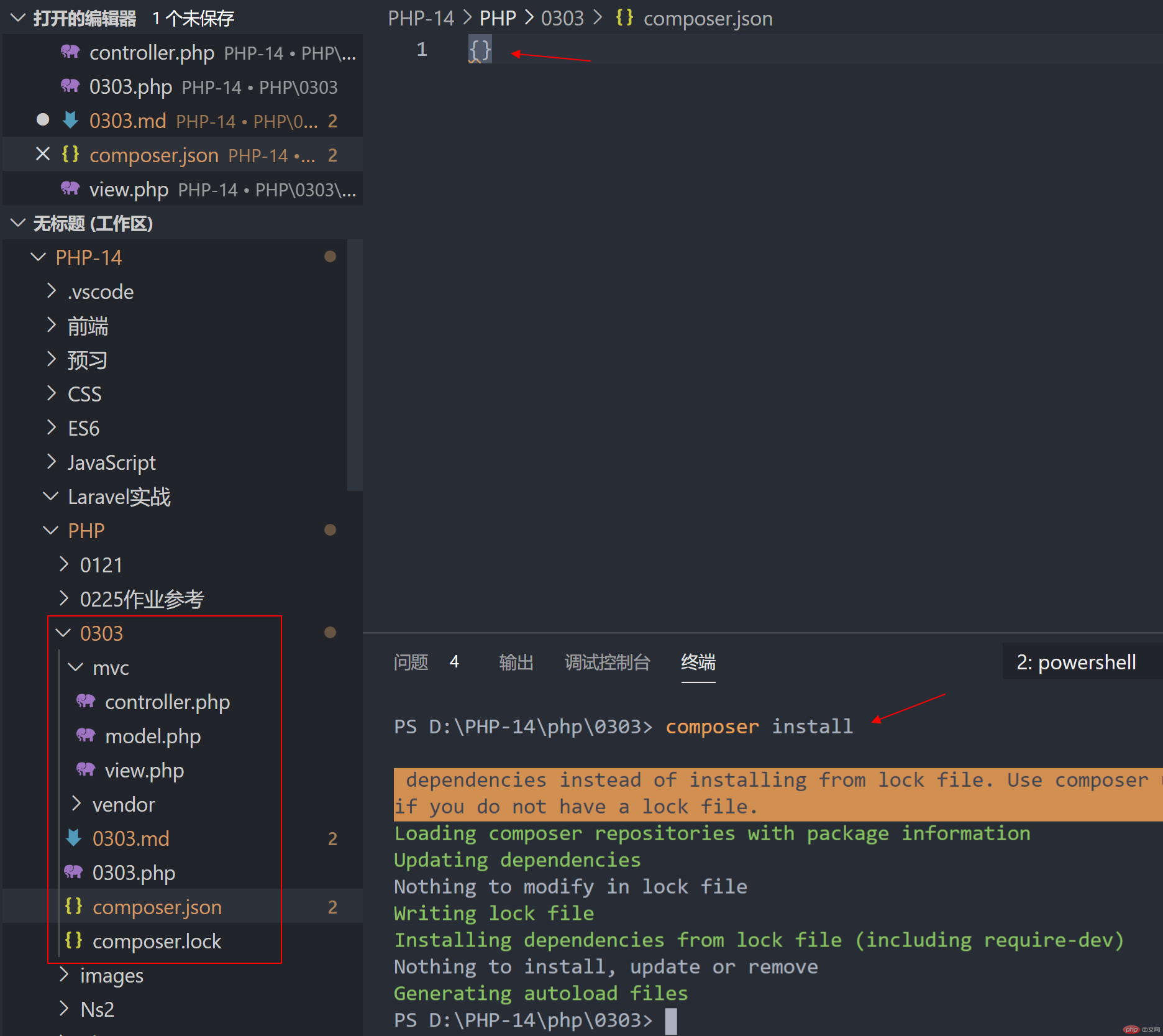The height and width of the screenshot is (1036, 1163).
Task: Click 0303 segment in the breadcrumb
Action: tap(562, 18)
